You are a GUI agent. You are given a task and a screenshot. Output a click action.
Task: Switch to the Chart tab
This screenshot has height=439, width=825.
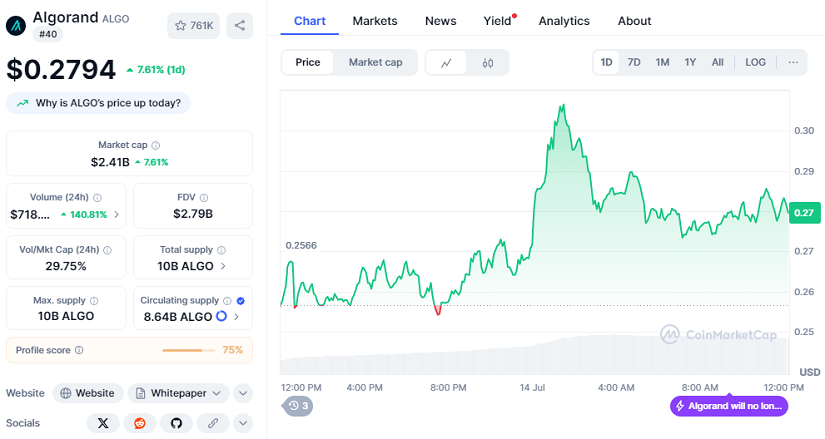[x=309, y=21]
